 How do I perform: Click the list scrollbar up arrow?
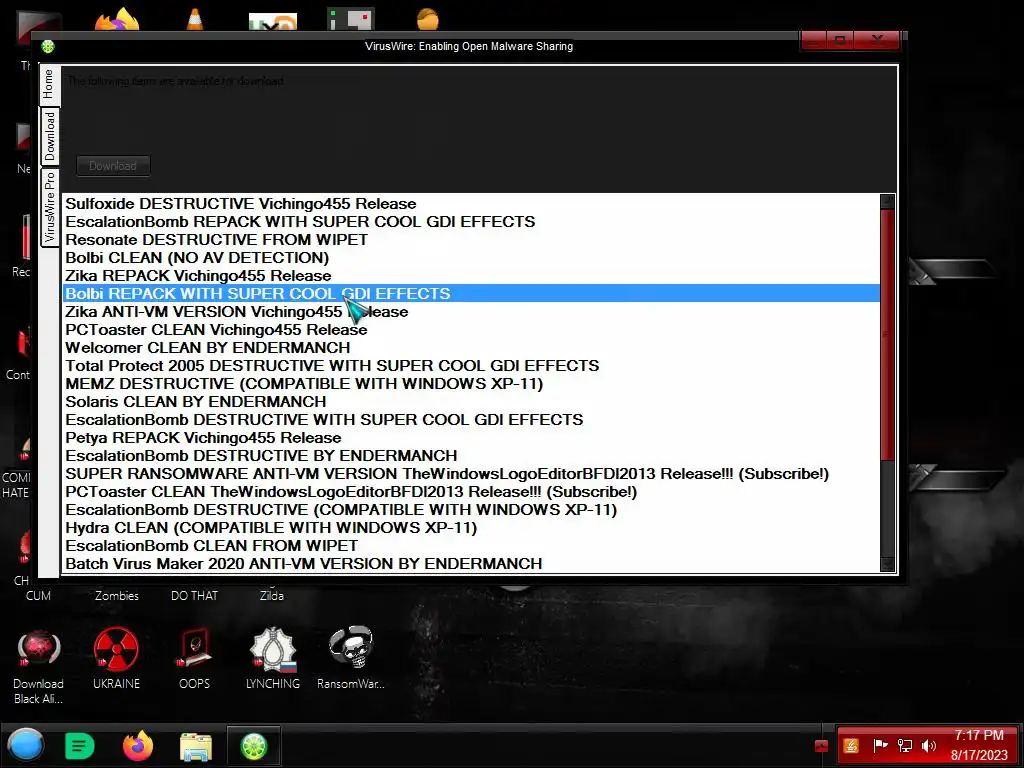click(x=887, y=201)
